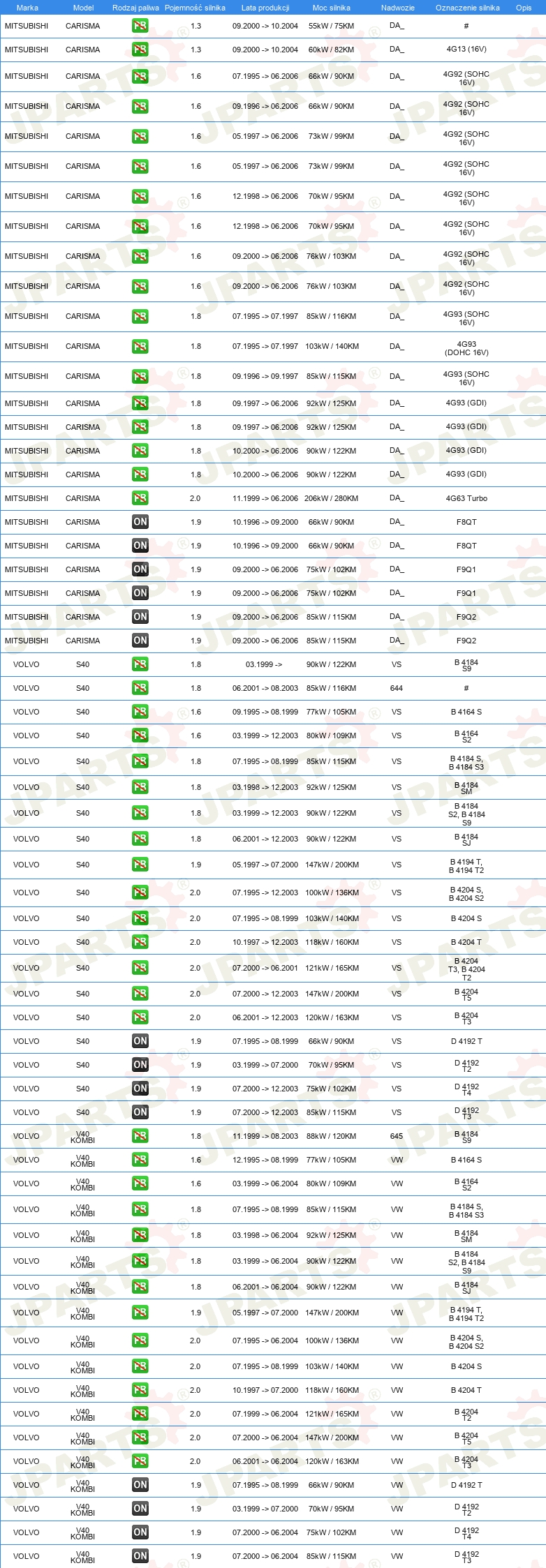Click the diesel ON icon in the S40 D 4192 T row
Image resolution: width=546 pixels, height=1568 pixels.
[x=140, y=1041]
